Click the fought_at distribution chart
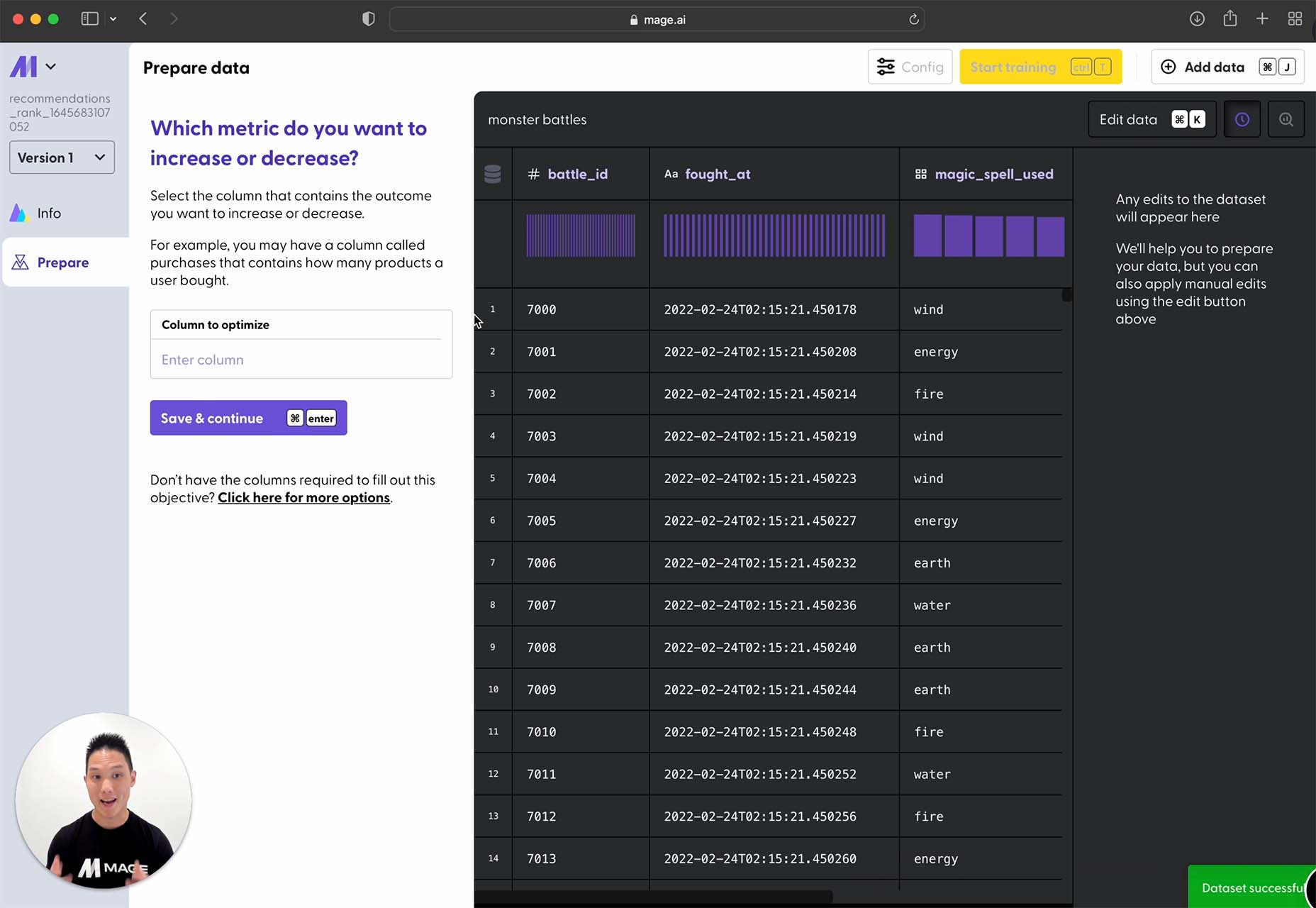The width and height of the screenshot is (1316, 908). point(774,236)
